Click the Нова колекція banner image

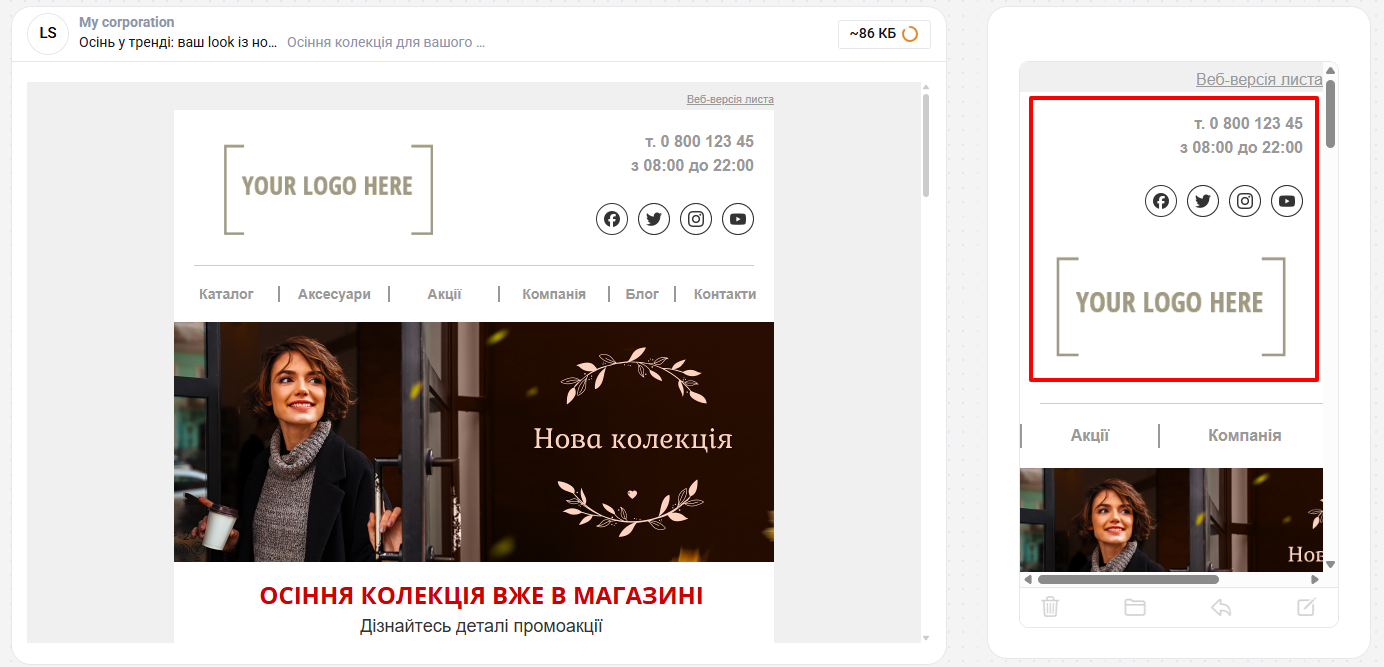(x=474, y=442)
